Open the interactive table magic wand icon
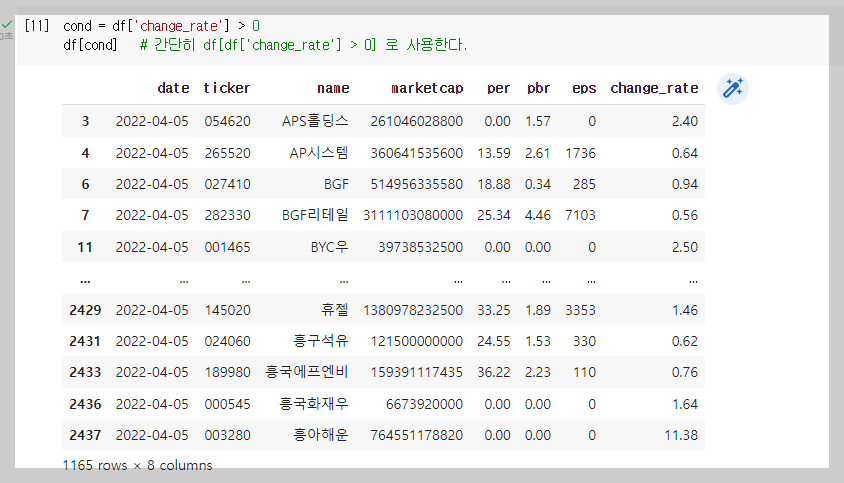 tap(733, 89)
